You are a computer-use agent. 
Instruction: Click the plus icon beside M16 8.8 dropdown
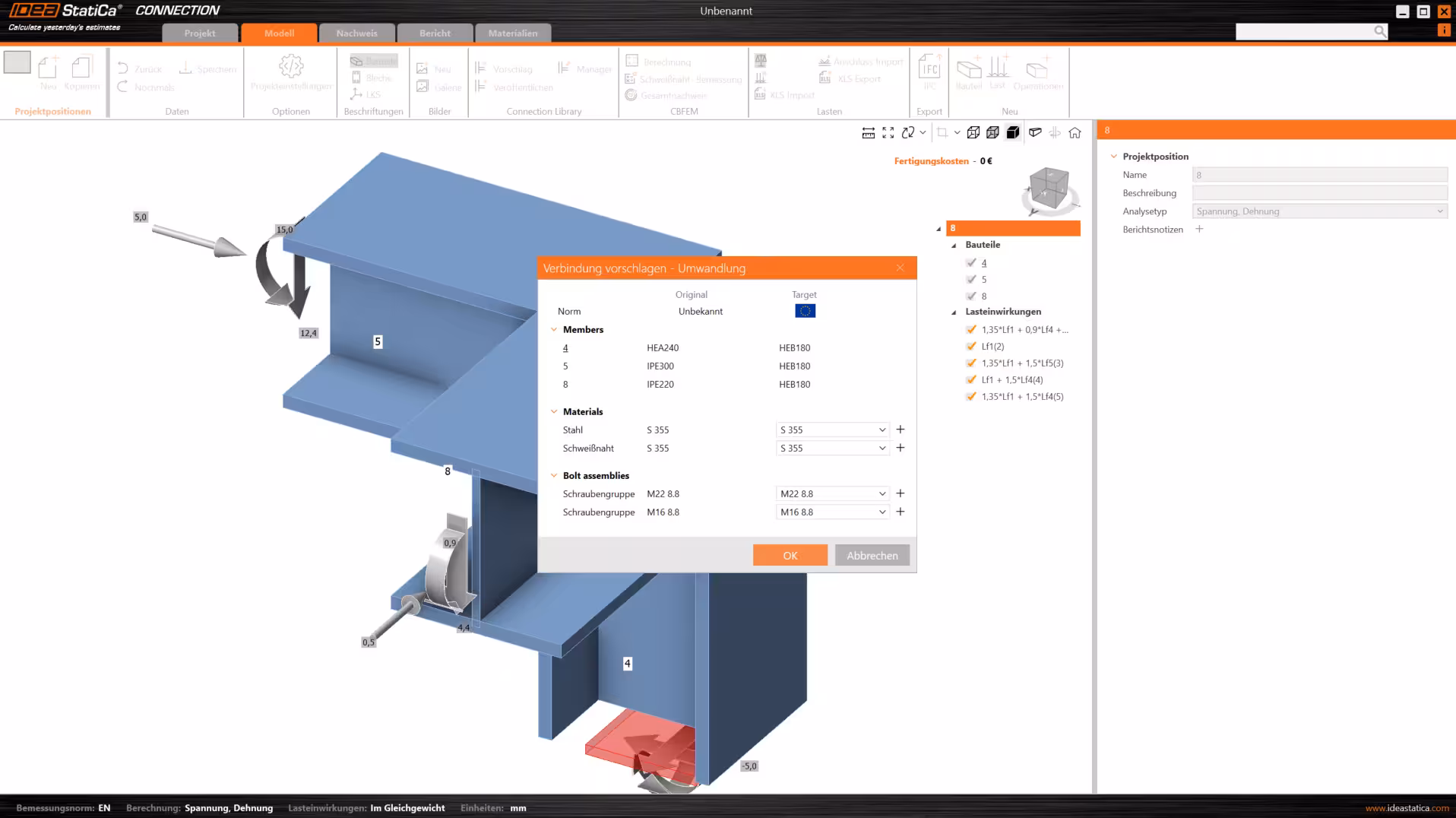point(901,512)
